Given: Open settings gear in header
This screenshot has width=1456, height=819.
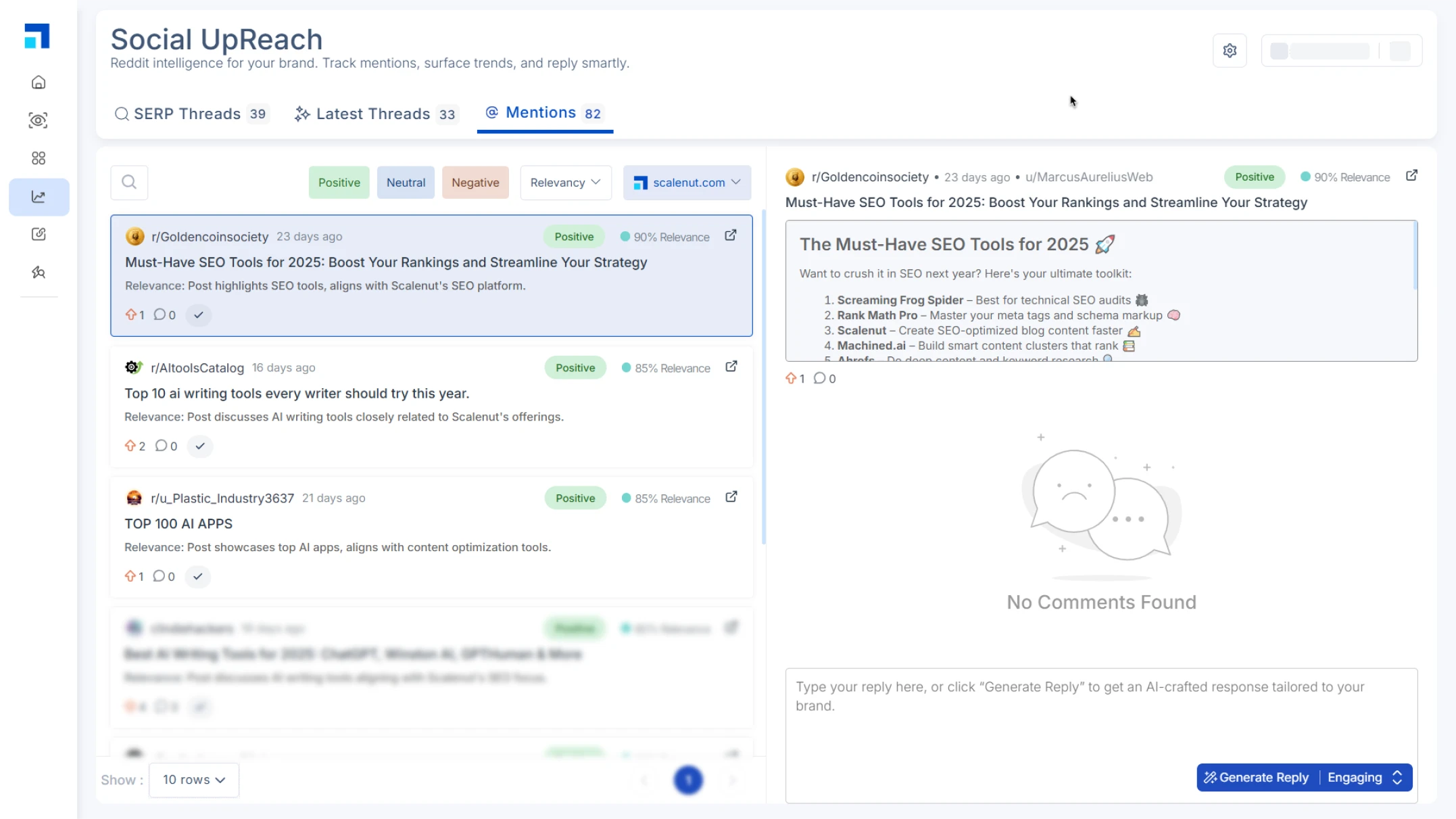Looking at the screenshot, I should click(x=1230, y=51).
